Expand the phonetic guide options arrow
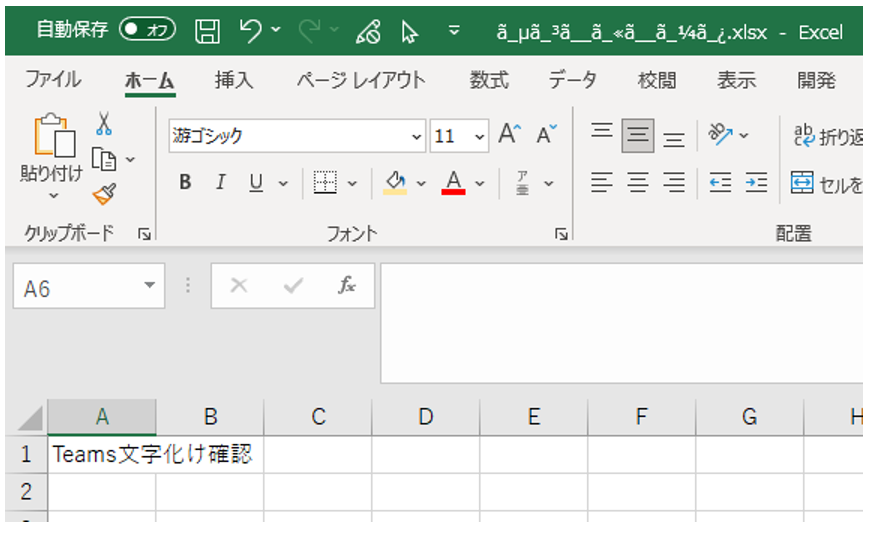The height and width of the screenshot is (541, 870). click(x=549, y=183)
